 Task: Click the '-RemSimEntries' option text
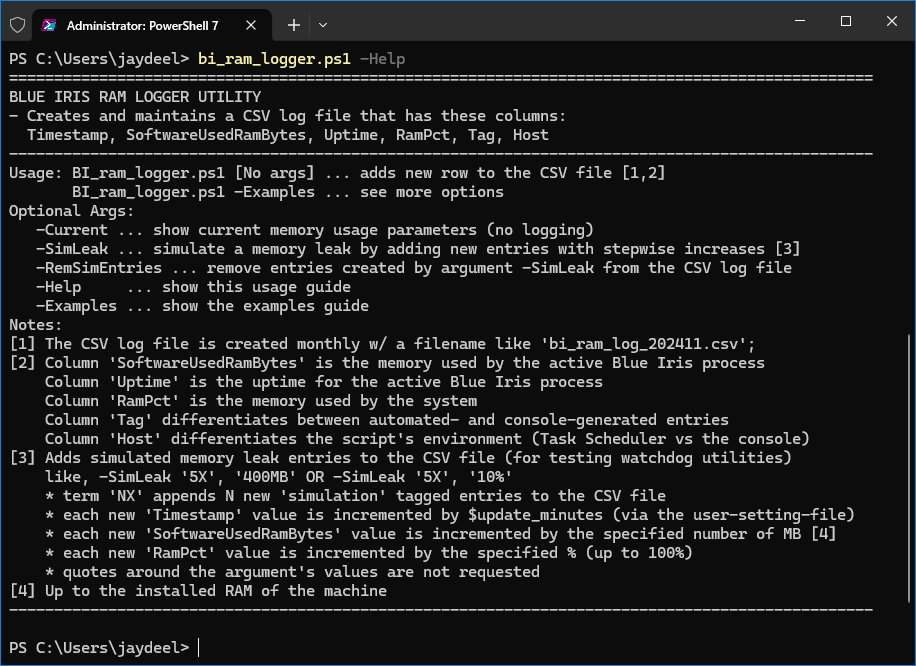pos(99,268)
